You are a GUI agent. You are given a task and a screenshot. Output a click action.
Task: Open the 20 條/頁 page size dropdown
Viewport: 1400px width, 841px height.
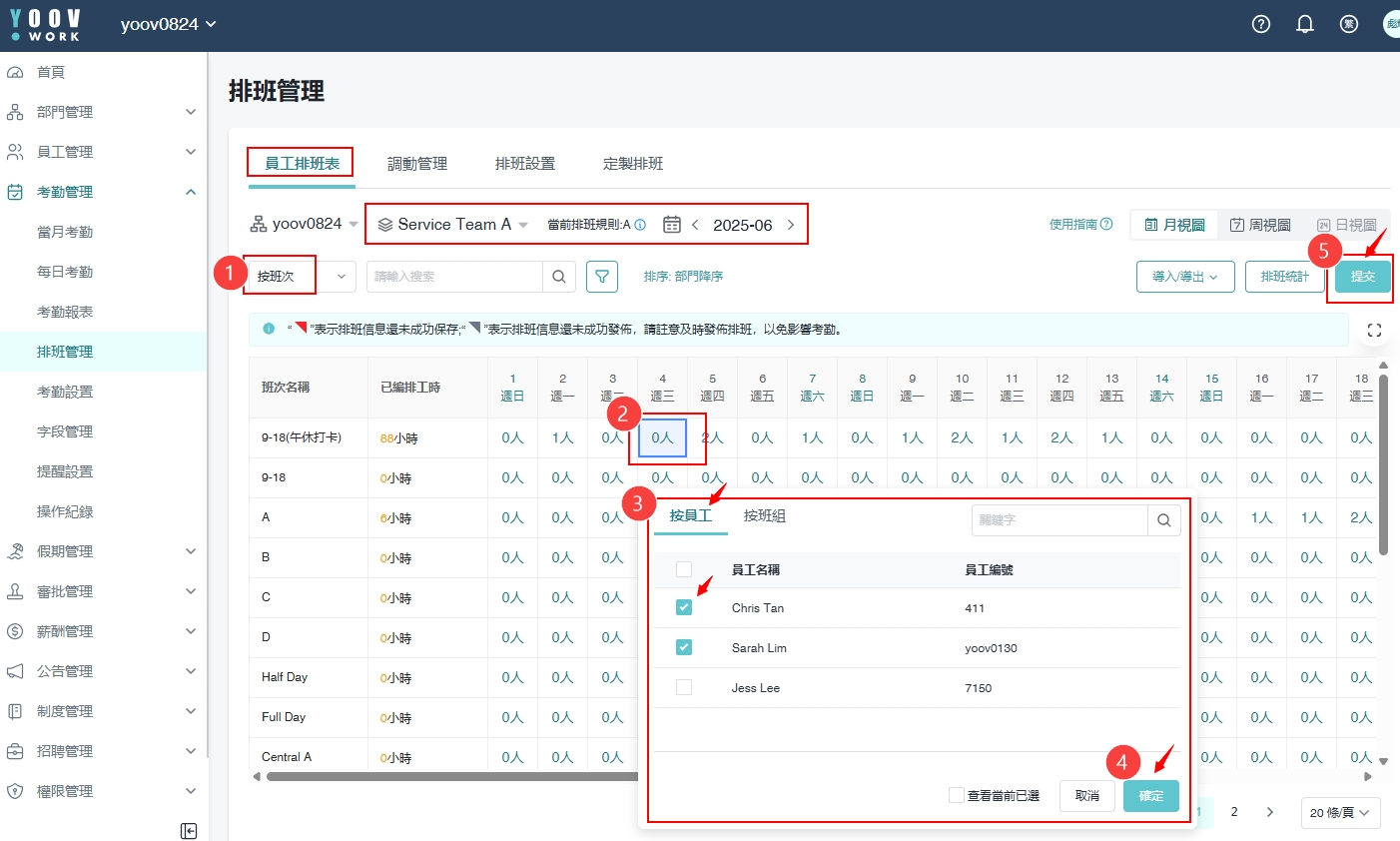click(1340, 812)
